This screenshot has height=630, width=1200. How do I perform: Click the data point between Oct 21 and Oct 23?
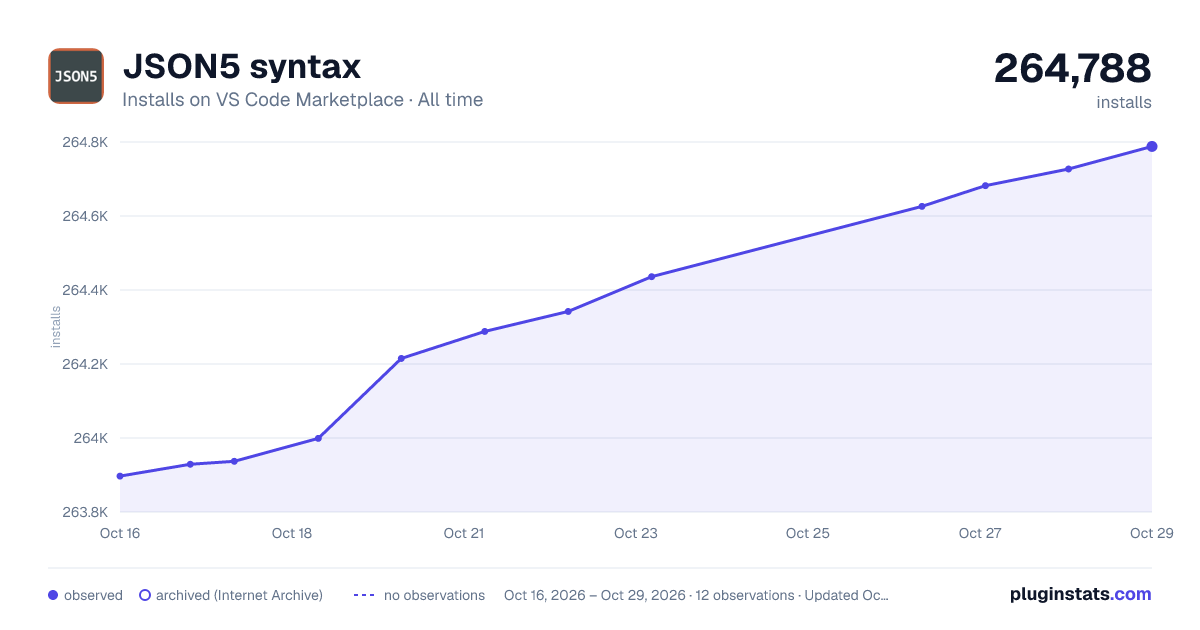pyautogui.click(x=568, y=311)
